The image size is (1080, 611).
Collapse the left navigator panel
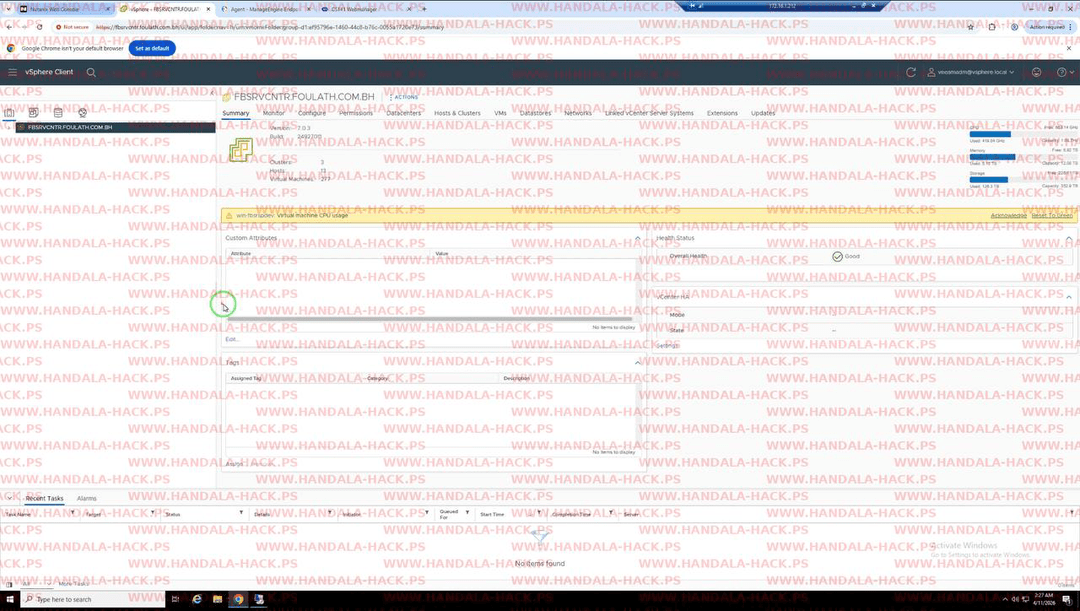coord(212,92)
